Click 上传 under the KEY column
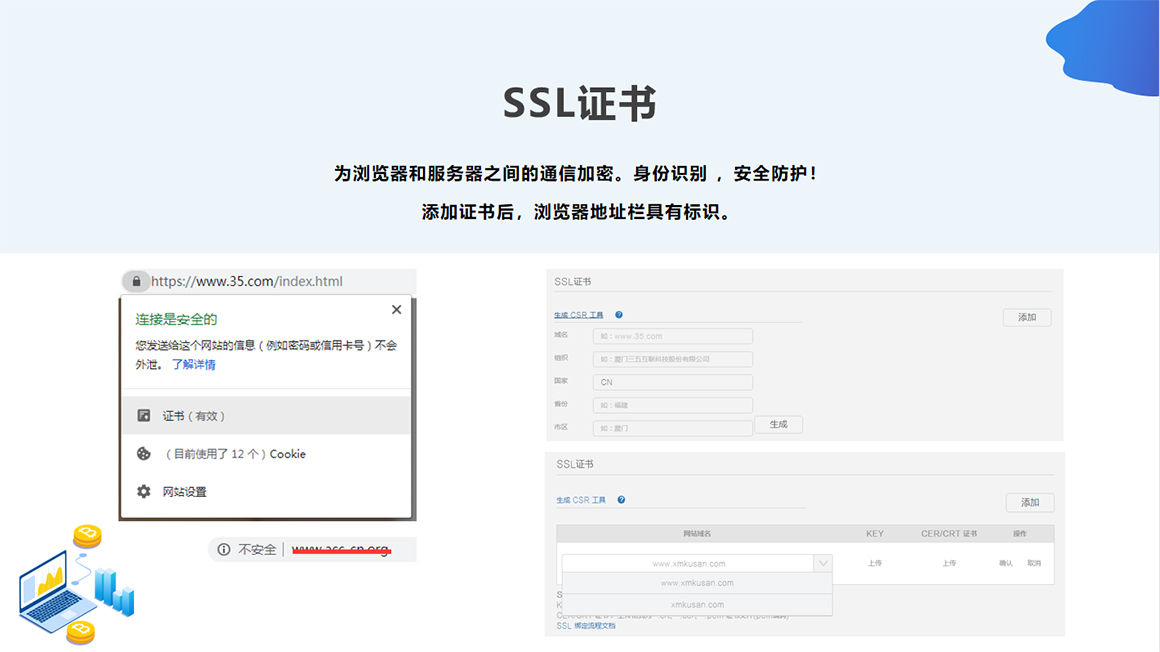 point(874,564)
